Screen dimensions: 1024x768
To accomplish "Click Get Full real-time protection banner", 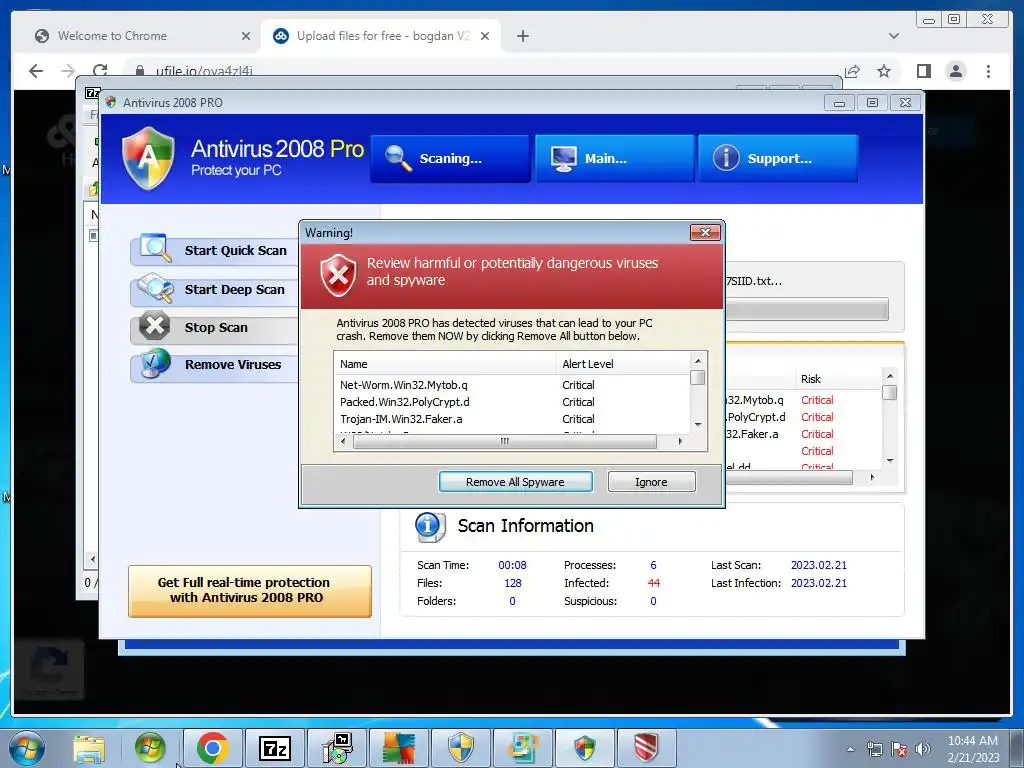I will click(249, 590).
